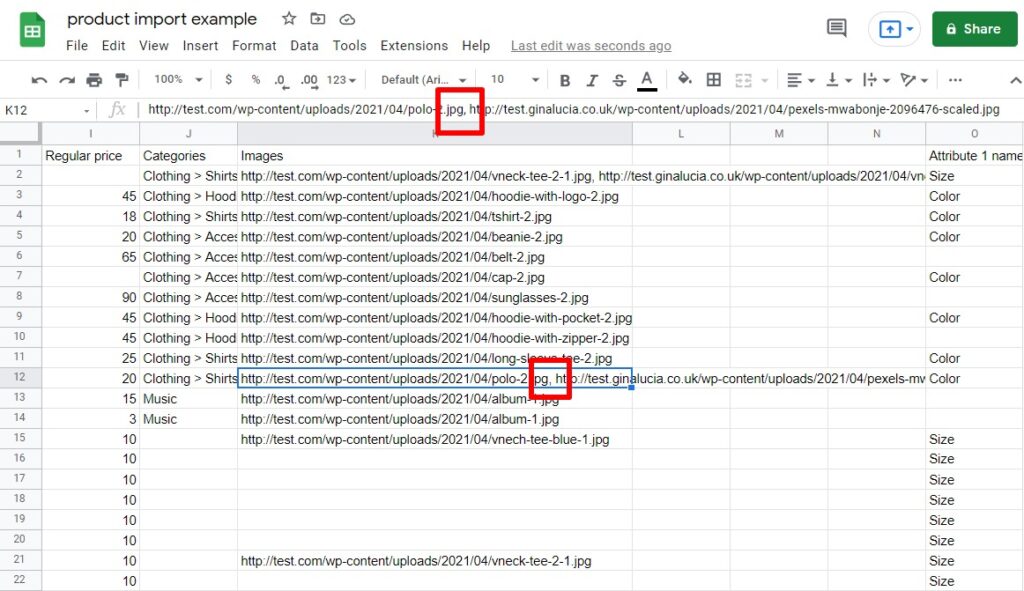Toggle strikethrough formatting
1024x591 pixels.
click(x=619, y=78)
